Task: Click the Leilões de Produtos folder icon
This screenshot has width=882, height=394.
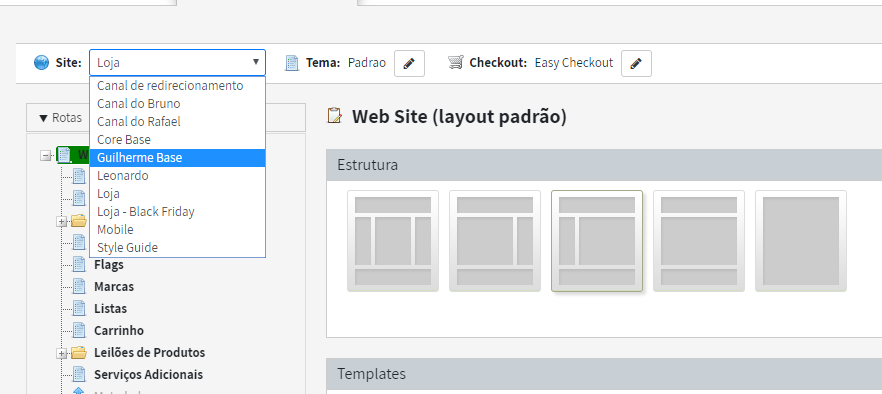Action: coord(79,353)
